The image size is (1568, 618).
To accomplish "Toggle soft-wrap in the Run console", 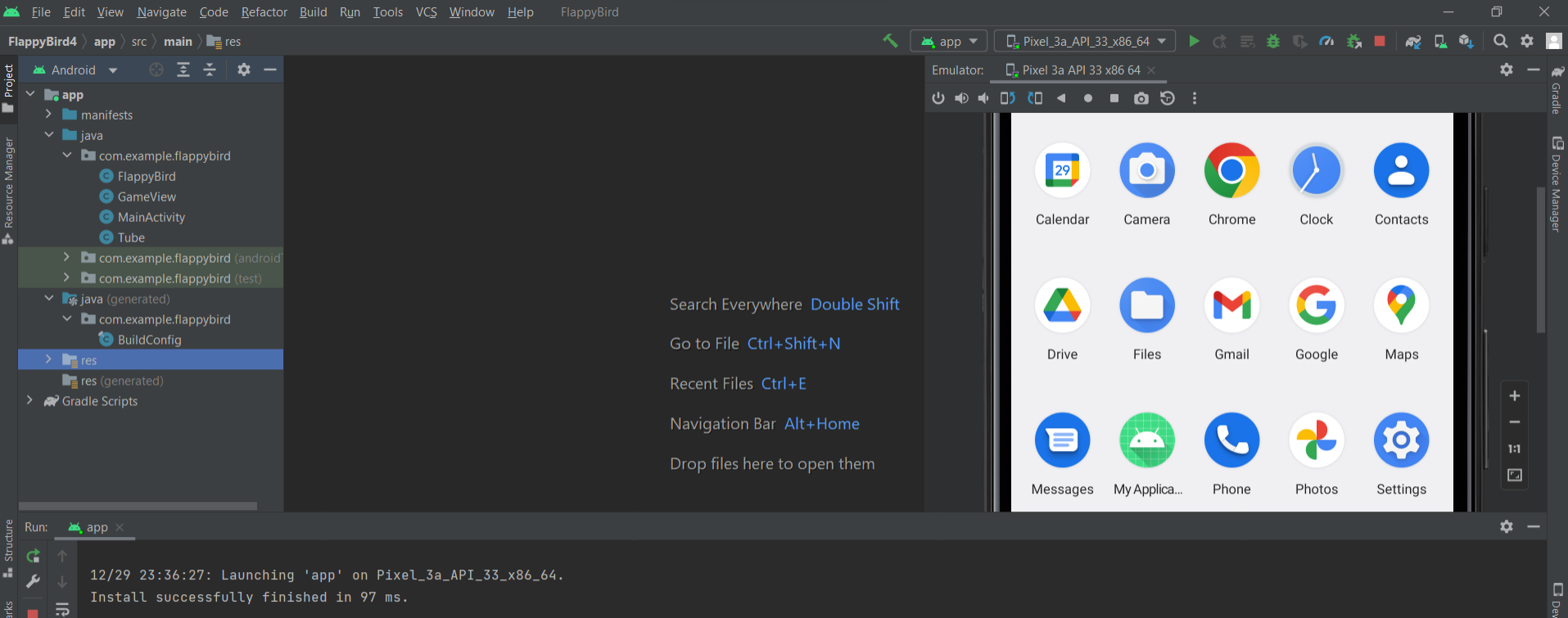I will (x=62, y=608).
